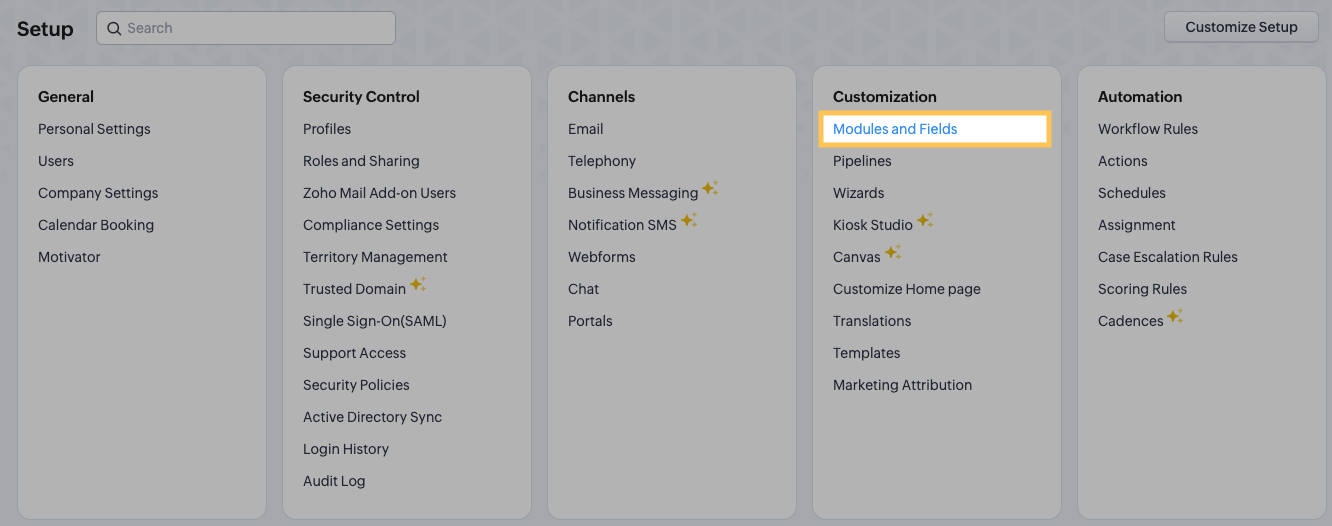Click the Customize Setup button
Viewport: 1332px width, 526px height.
pos(1241,27)
